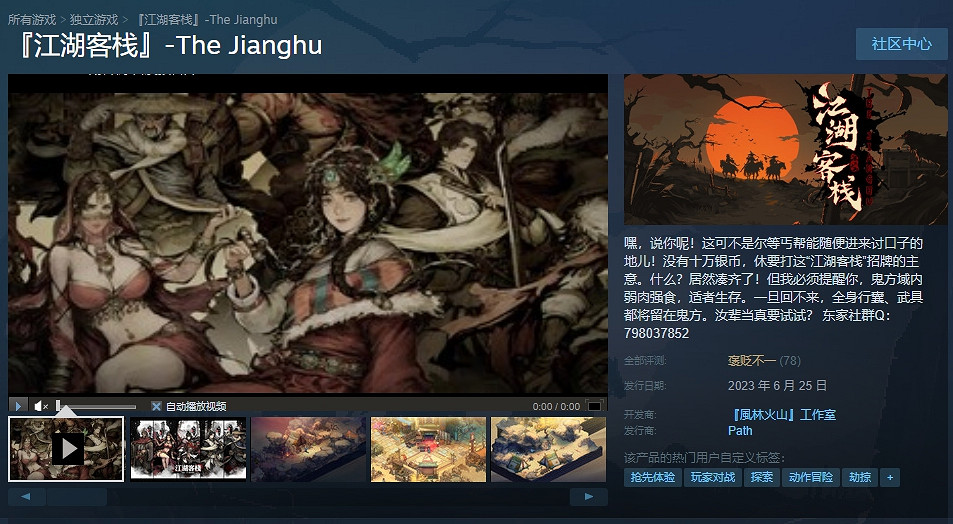Image resolution: width=953 pixels, height=524 pixels.
Task: Uncheck the 自动播放视频 autoplay checkbox
Action: point(156,406)
